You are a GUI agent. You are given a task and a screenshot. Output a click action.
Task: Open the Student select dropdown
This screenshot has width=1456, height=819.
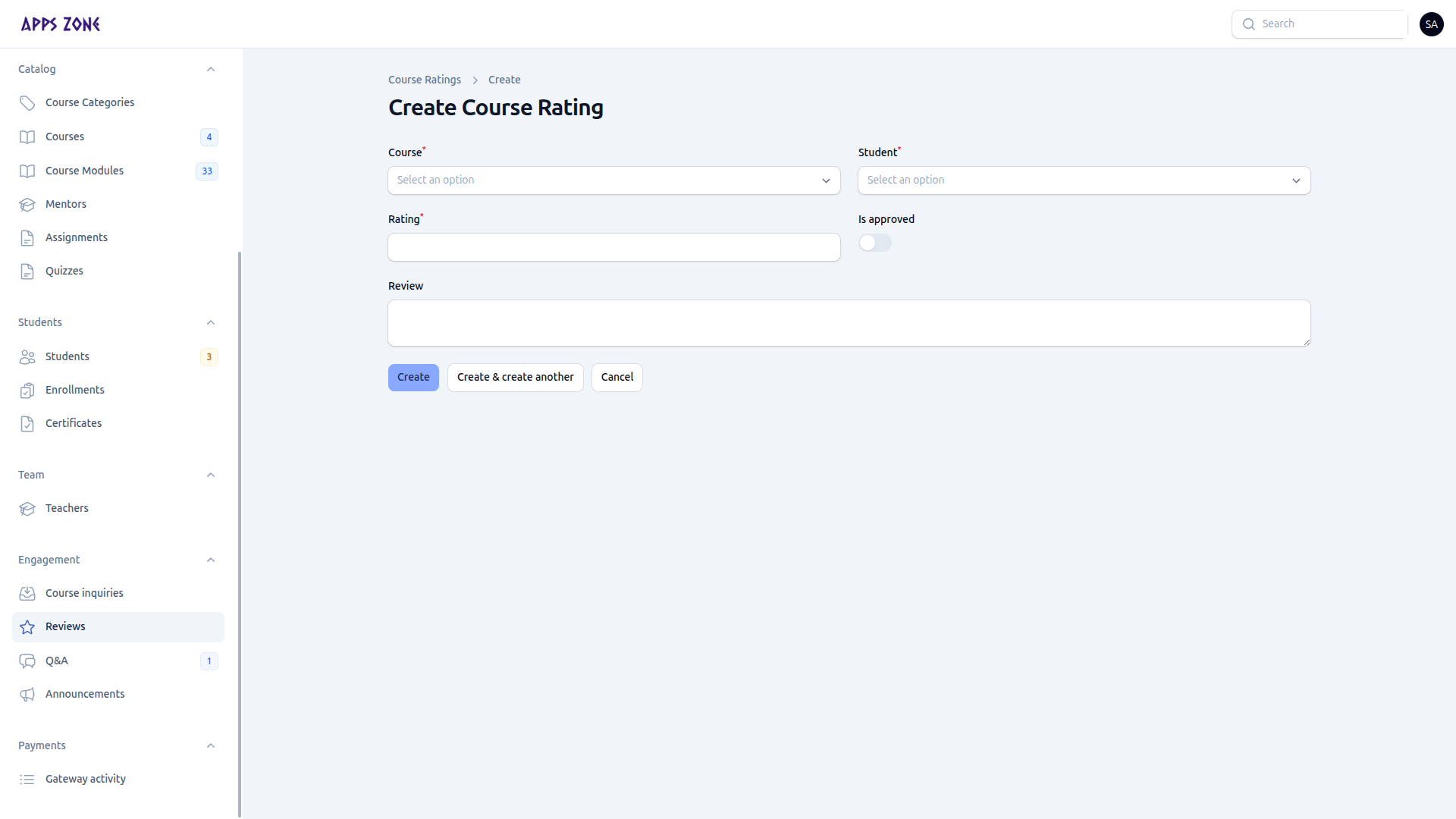point(1084,180)
